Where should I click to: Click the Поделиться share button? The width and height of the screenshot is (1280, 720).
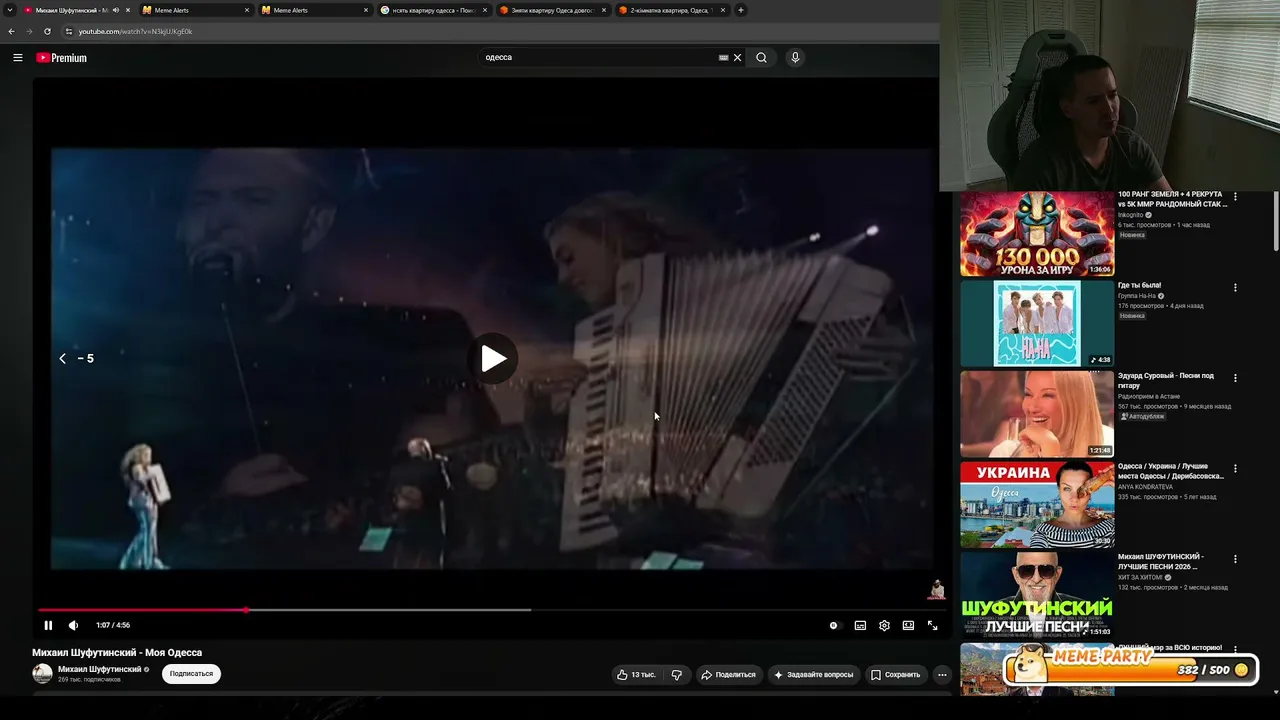click(728, 675)
